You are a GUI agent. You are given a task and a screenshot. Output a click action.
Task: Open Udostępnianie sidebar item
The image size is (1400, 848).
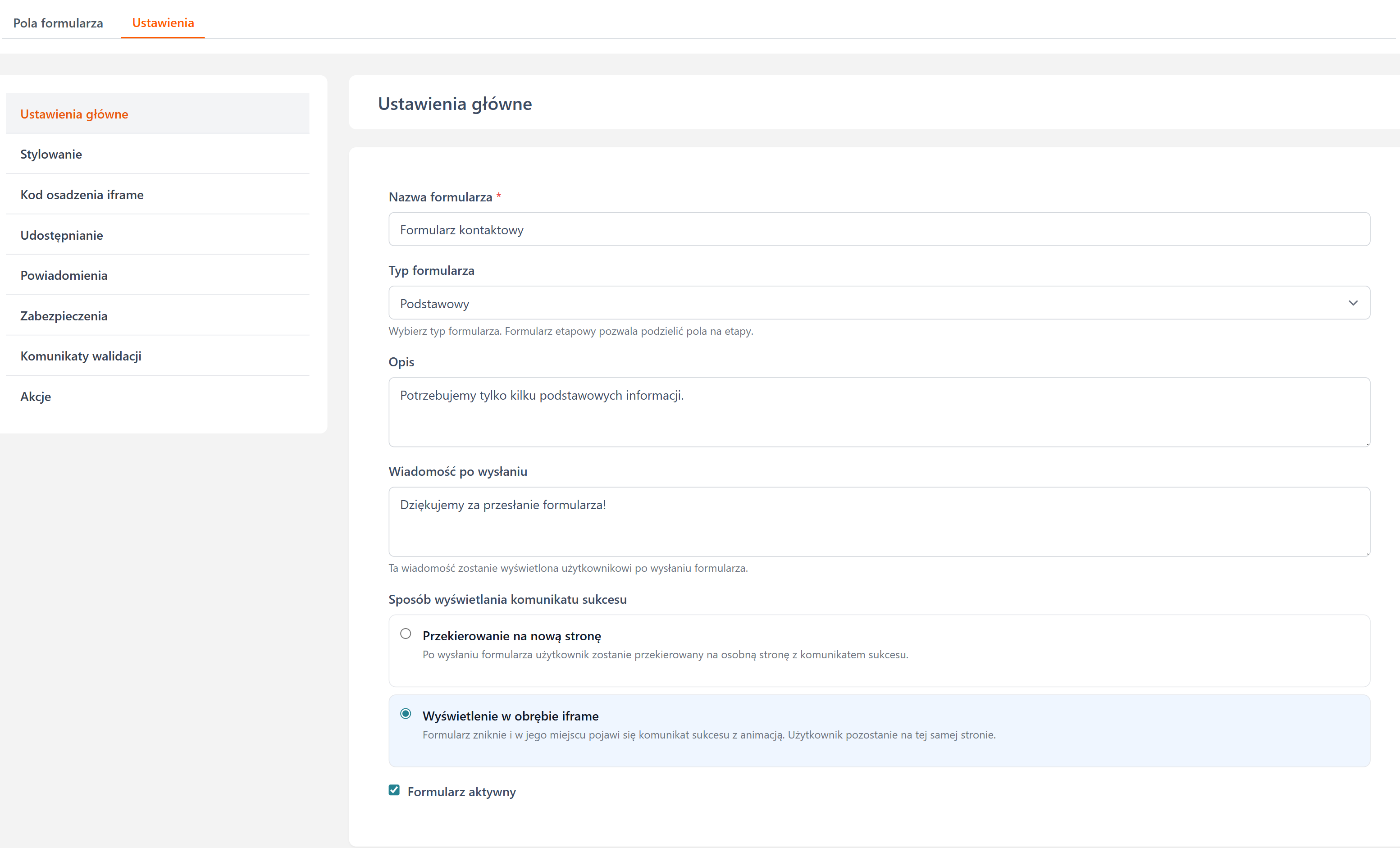(x=61, y=235)
